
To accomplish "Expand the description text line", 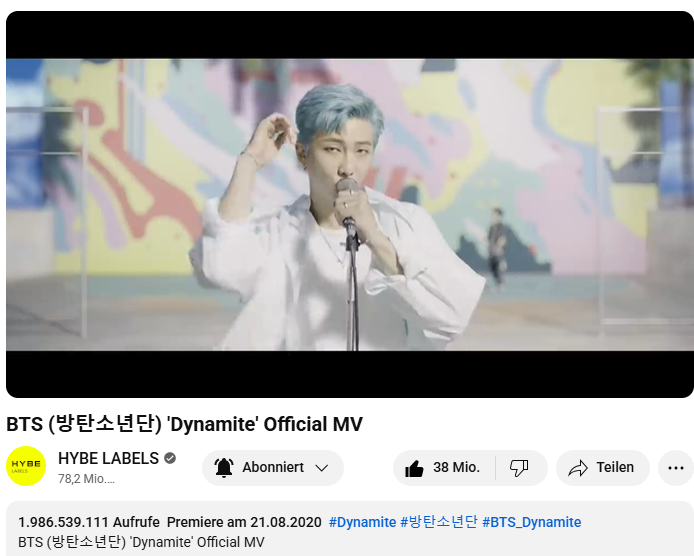I will (141, 542).
